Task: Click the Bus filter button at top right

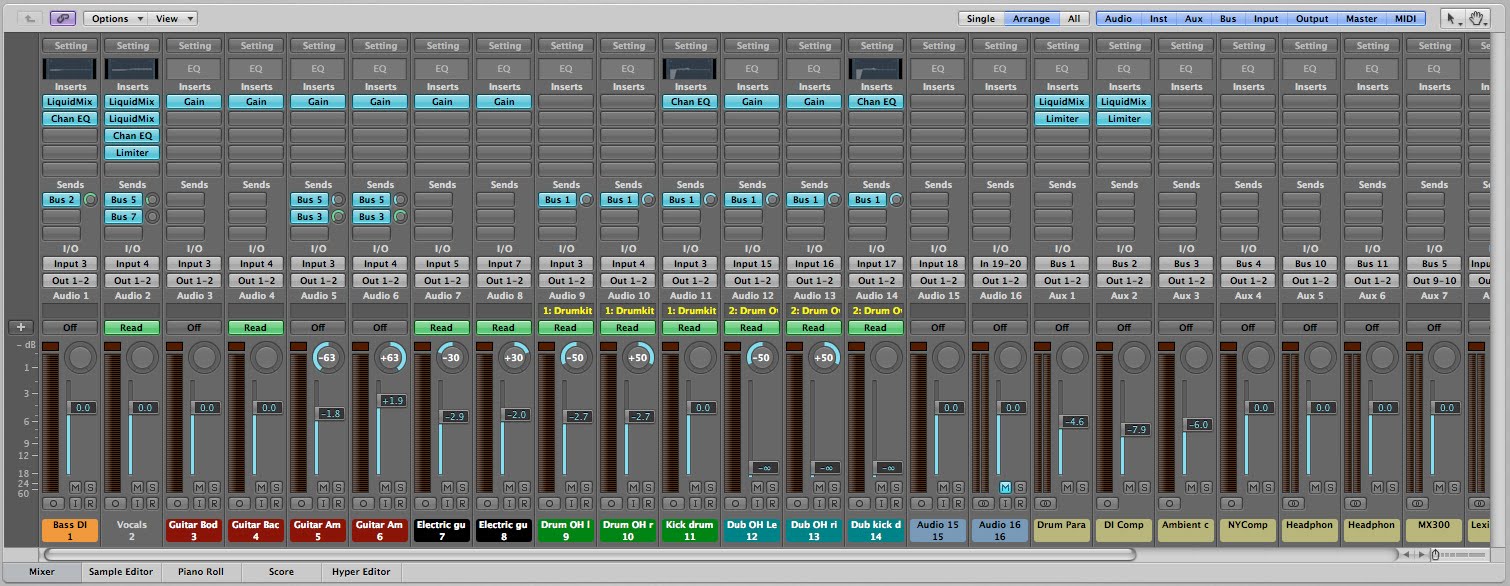Action: tap(1228, 18)
